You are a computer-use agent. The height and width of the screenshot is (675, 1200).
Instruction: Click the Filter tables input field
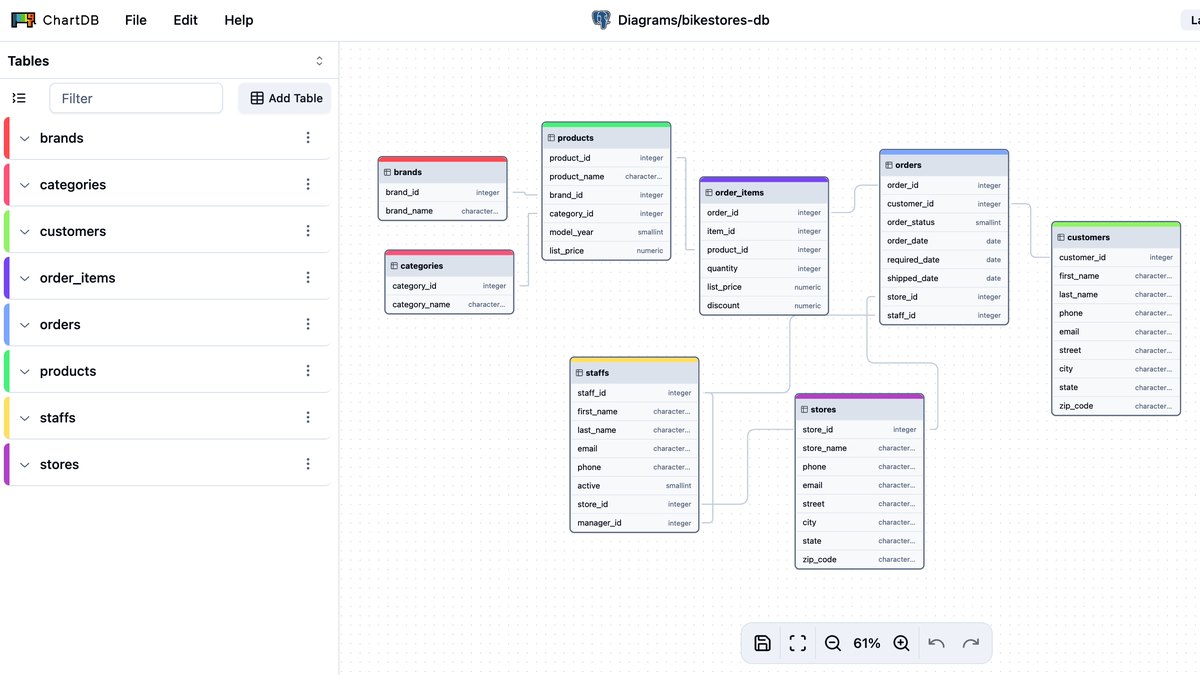point(136,98)
